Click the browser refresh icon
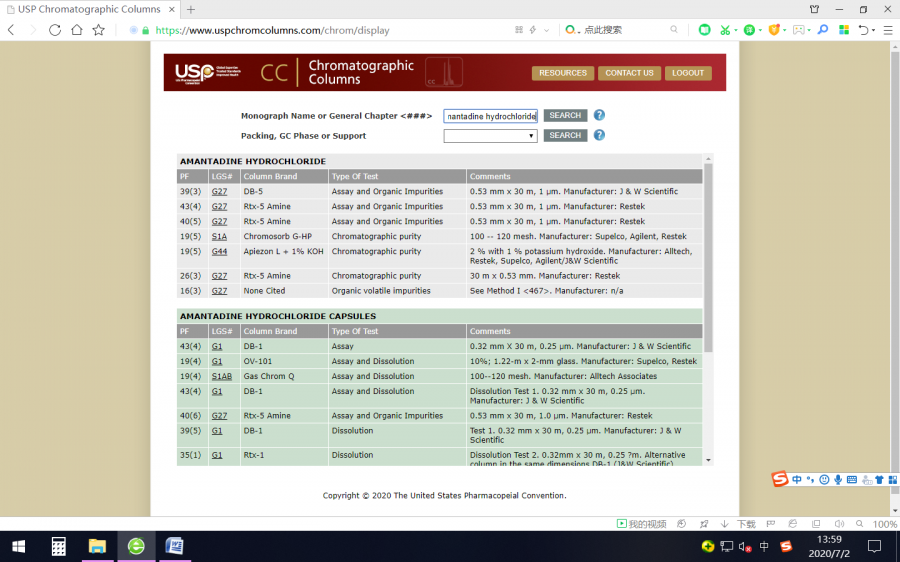This screenshot has width=900, height=562. pos(55,30)
